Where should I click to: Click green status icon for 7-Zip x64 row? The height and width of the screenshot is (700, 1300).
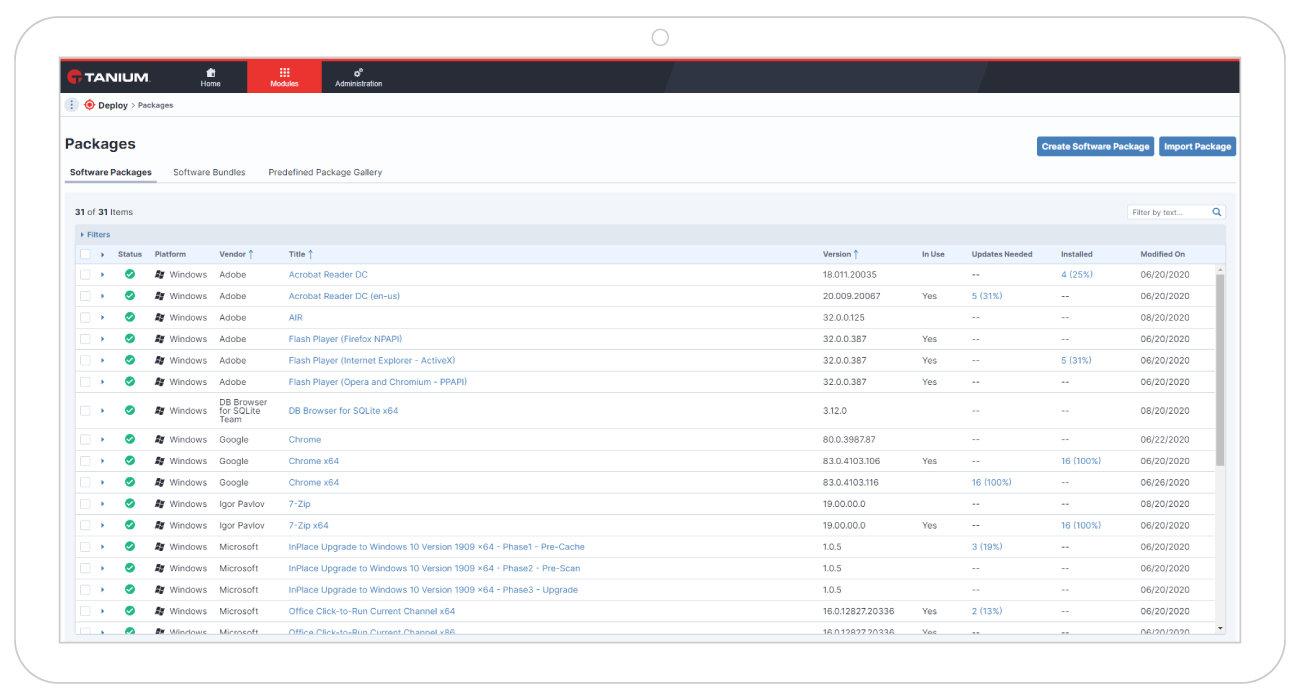(x=130, y=525)
